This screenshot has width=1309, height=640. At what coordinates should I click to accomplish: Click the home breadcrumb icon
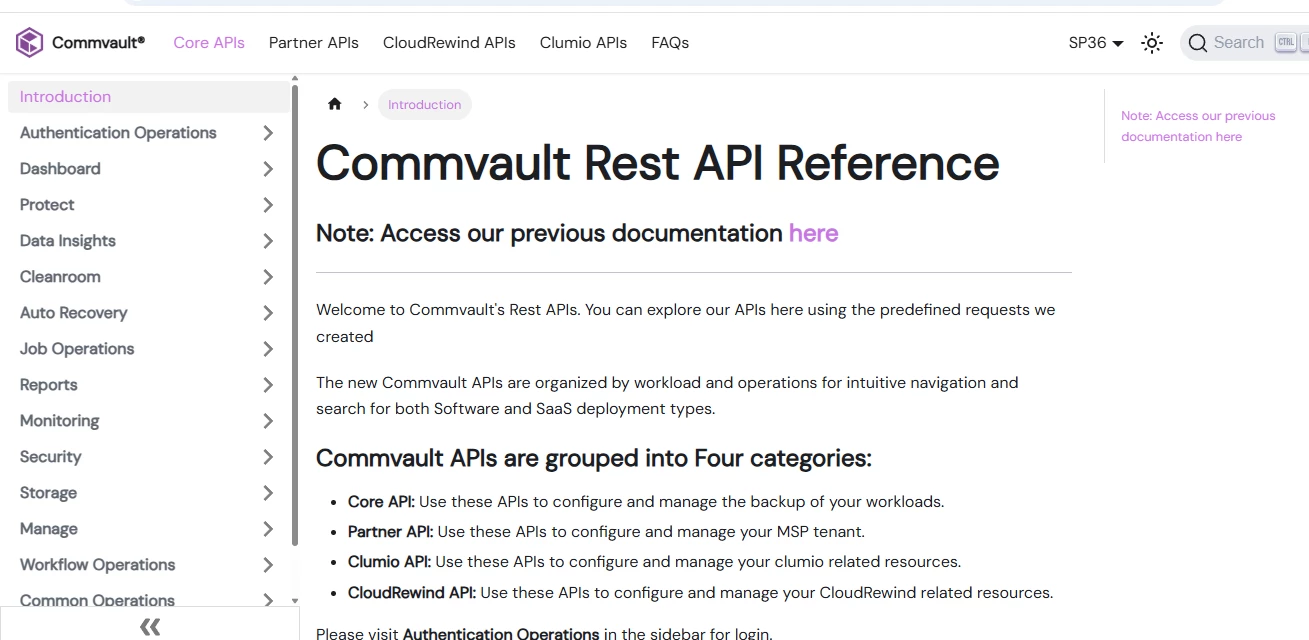[x=335, y=104]
